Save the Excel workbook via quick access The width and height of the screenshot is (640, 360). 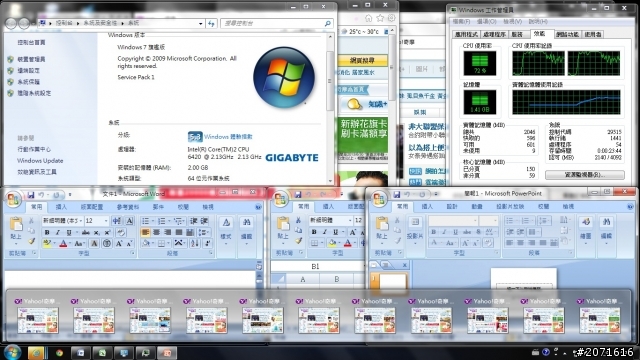pyautogui.click(x=298, y=195)
